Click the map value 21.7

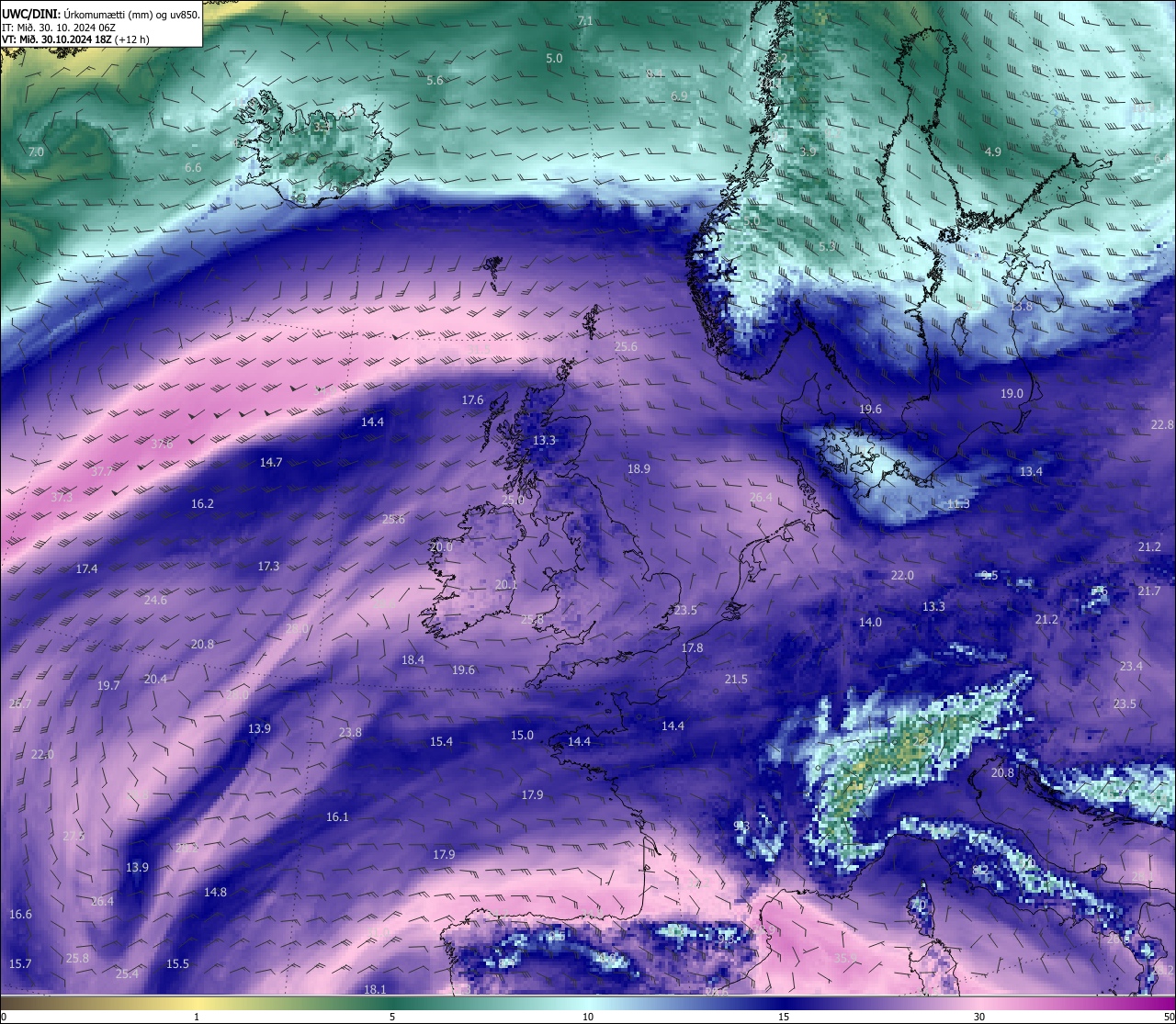pos(1149,591)
